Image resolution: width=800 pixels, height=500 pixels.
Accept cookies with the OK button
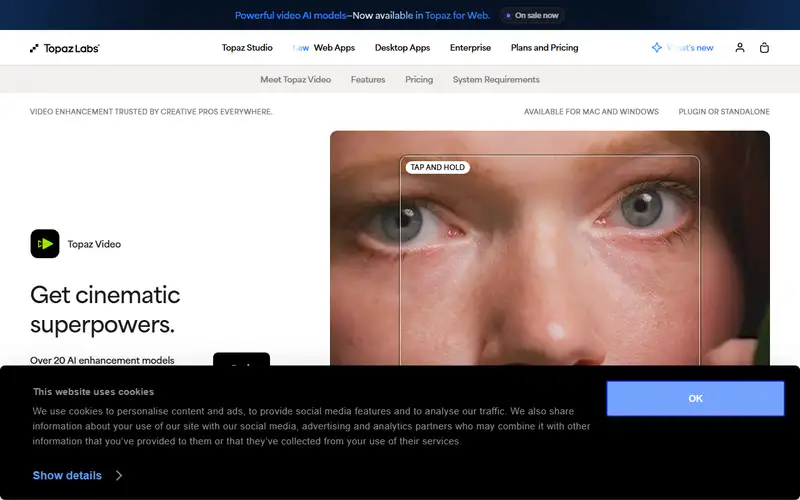(x=695, y=398)
